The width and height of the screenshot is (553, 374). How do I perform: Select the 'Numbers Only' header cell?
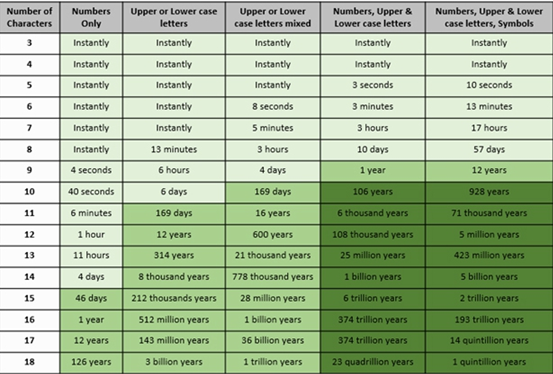pyautogui.click(x=91, y=17)
